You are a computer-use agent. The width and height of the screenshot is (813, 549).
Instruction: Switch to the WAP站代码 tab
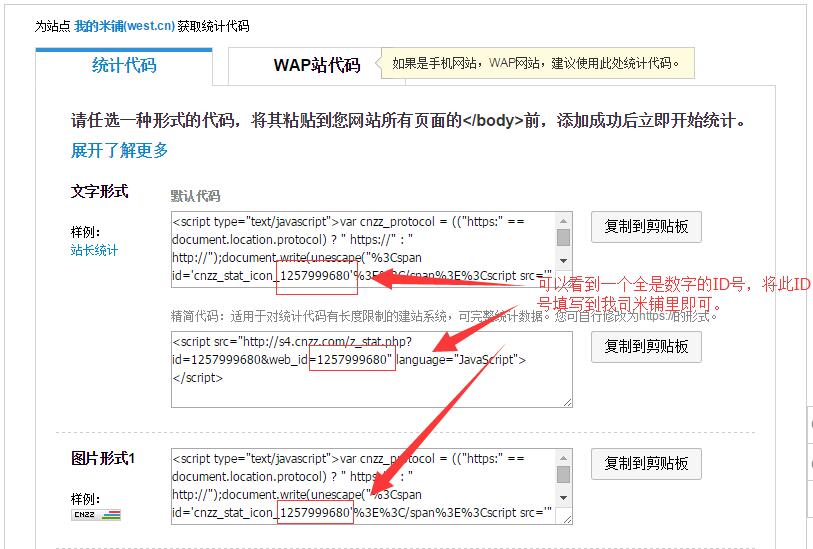[x=316, y=66]
